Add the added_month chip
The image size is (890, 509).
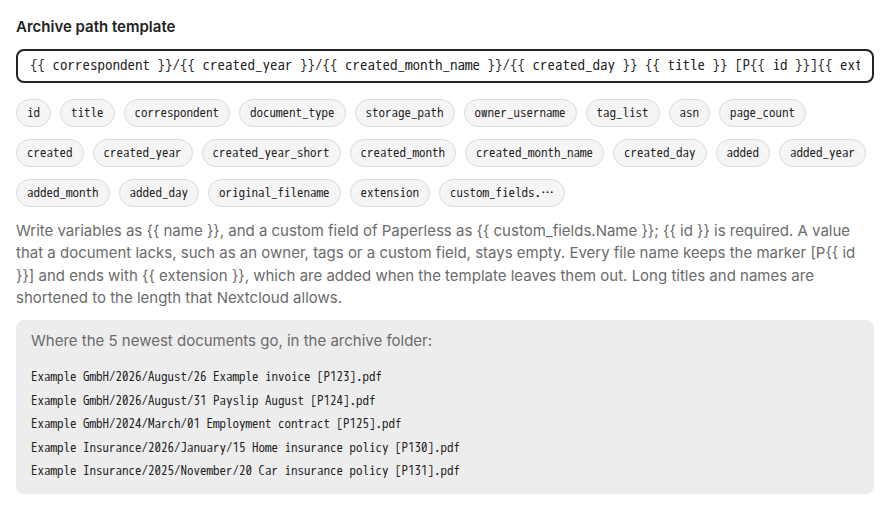click(62, 193)
